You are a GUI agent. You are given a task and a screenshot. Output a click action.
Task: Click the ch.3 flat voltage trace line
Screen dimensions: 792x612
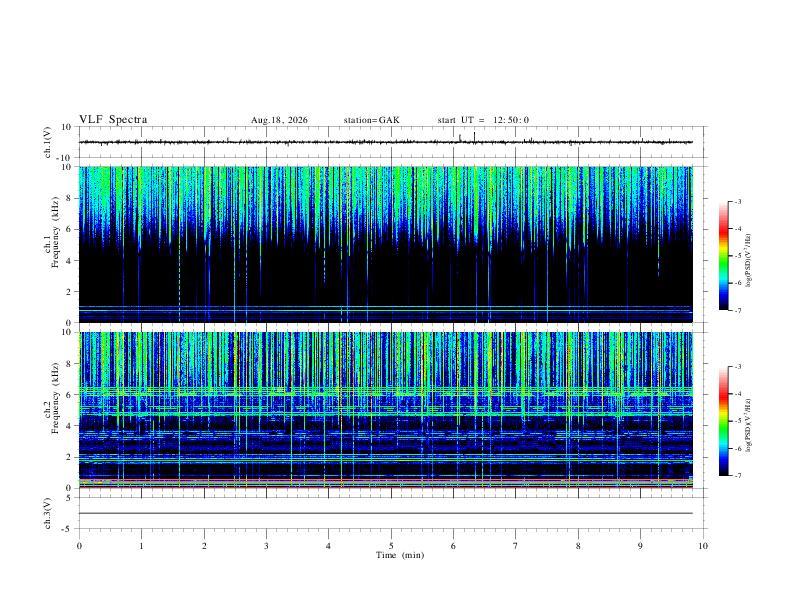click(386, 513)
